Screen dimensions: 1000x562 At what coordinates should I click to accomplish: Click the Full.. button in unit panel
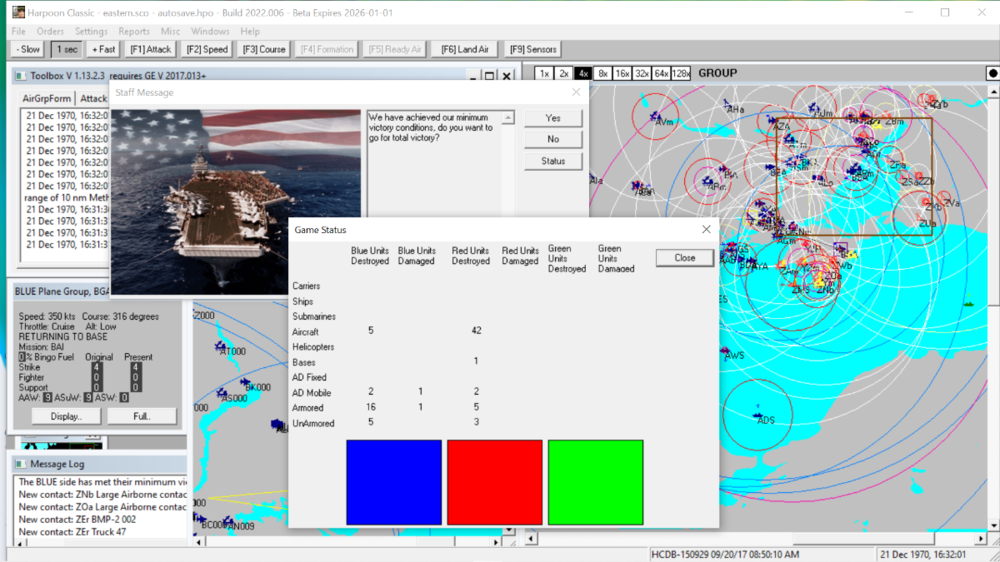142,416
